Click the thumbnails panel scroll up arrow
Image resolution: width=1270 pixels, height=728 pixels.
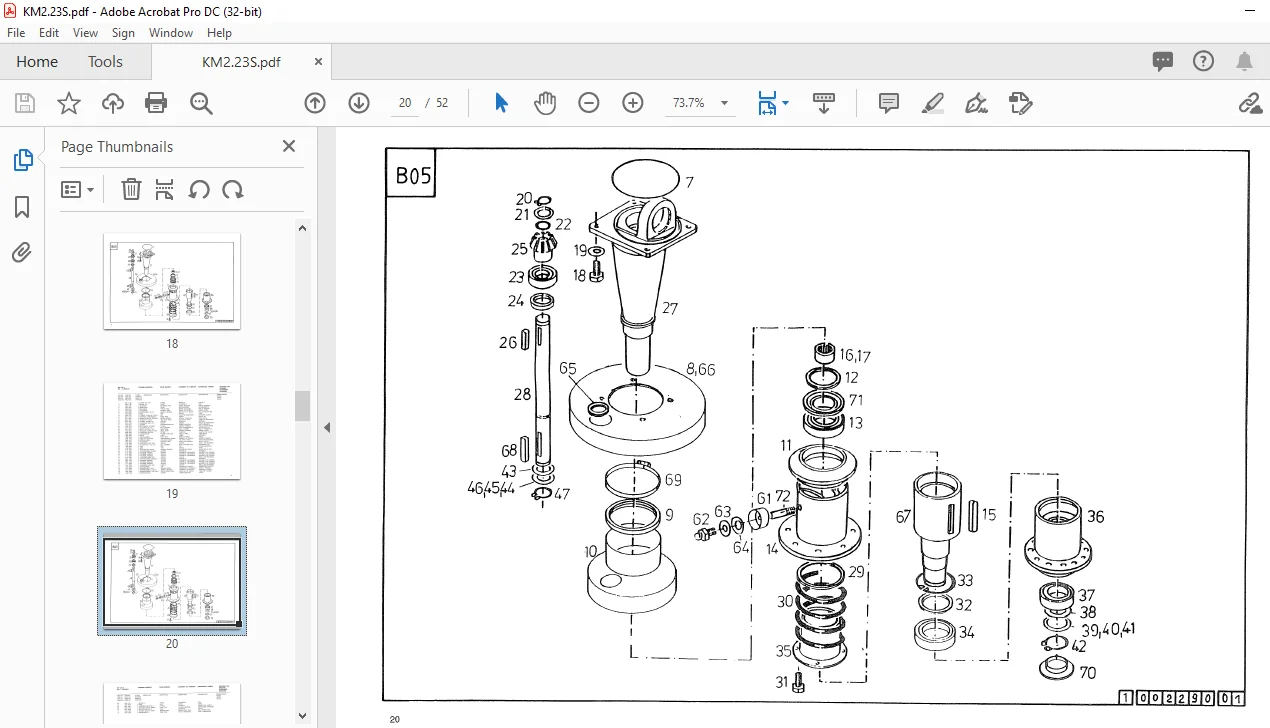(302, 228)
